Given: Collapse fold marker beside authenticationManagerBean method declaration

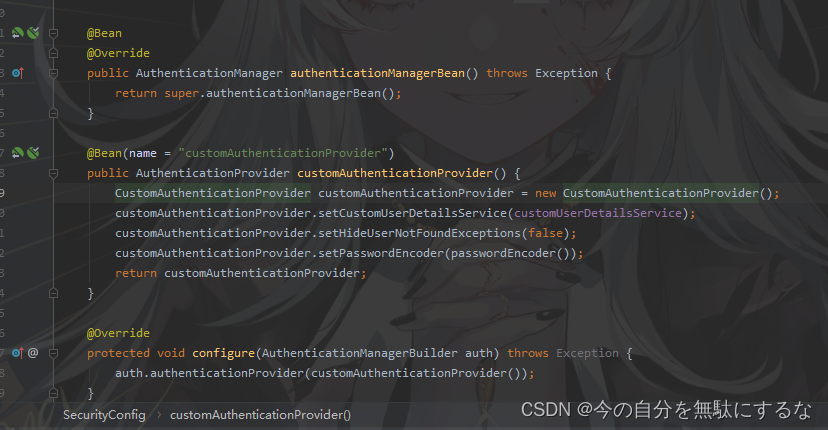Looking at the screenshot, I should point(53,73).
